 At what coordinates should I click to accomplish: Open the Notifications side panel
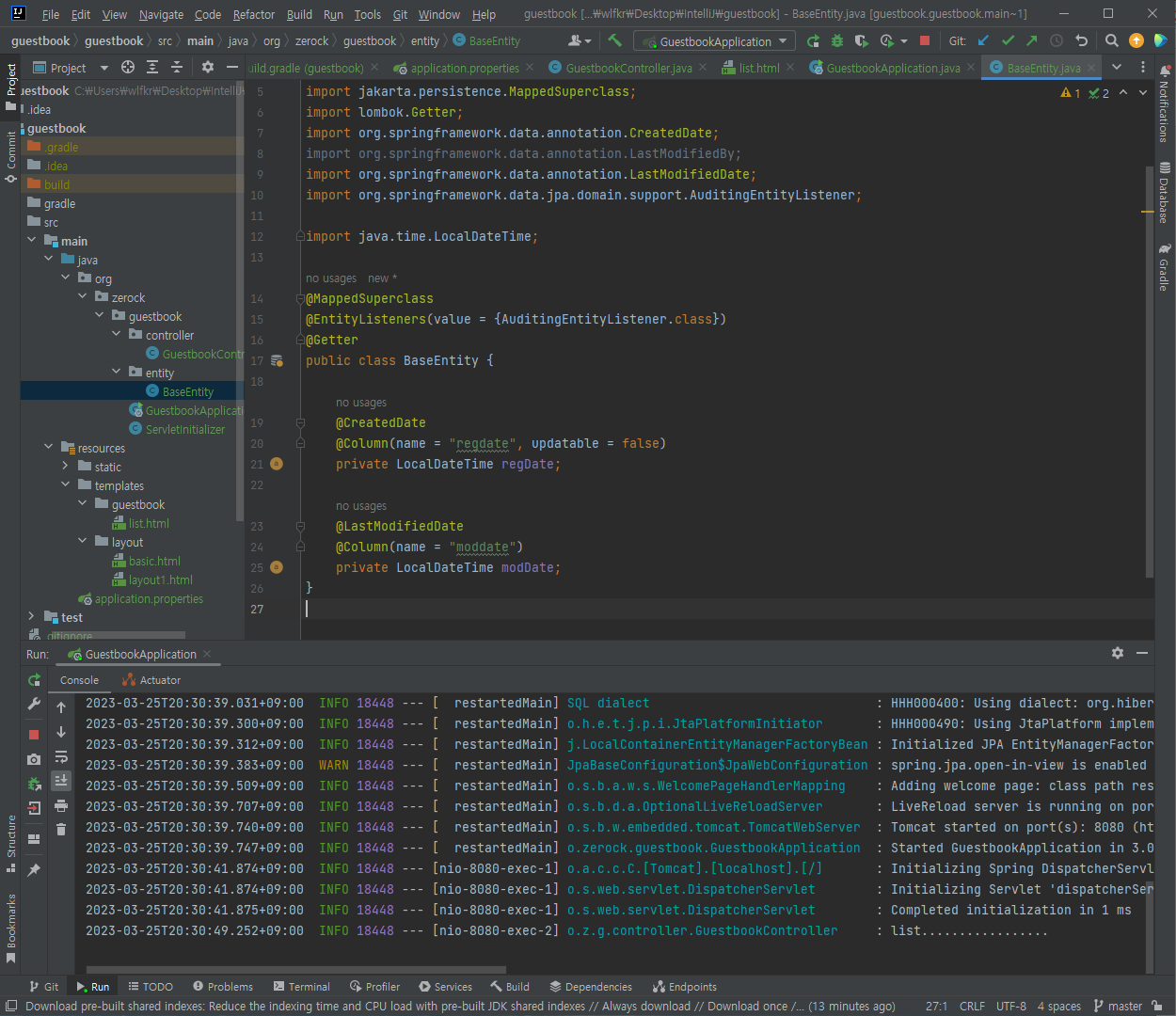(x=1165, y=103)
